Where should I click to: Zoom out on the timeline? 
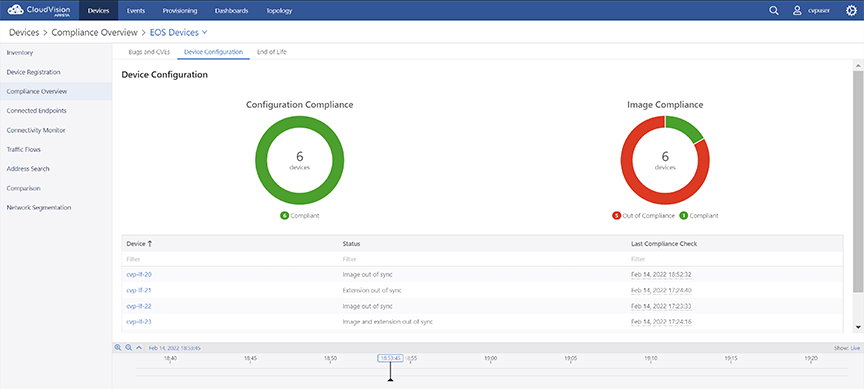[128, 348]
